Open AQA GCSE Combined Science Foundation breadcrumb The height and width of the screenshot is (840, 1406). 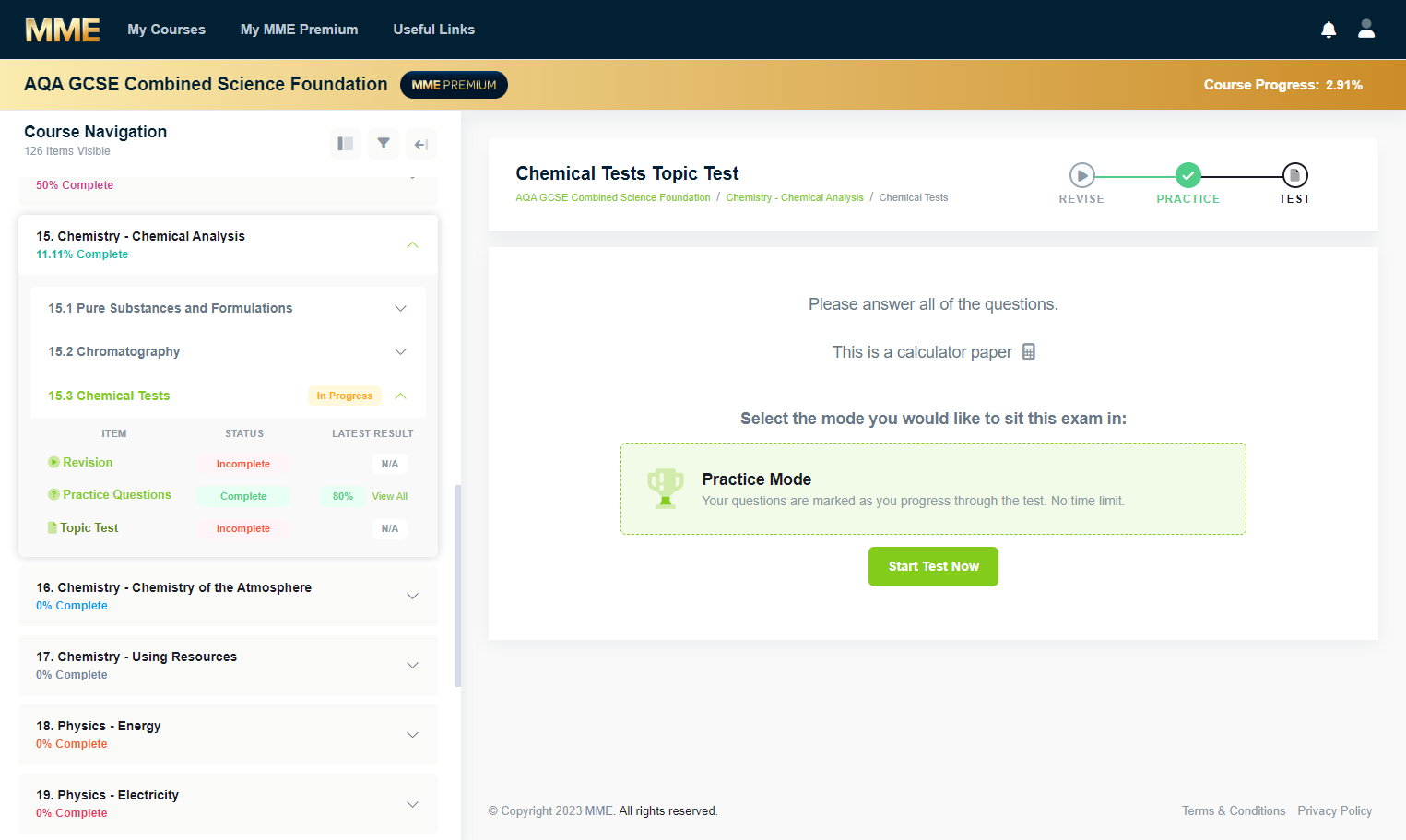point(613,197)
